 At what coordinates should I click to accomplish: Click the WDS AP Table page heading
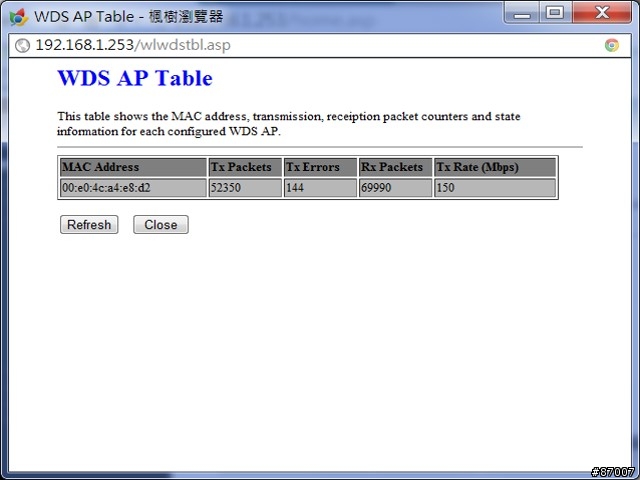(x=135, y=78)
